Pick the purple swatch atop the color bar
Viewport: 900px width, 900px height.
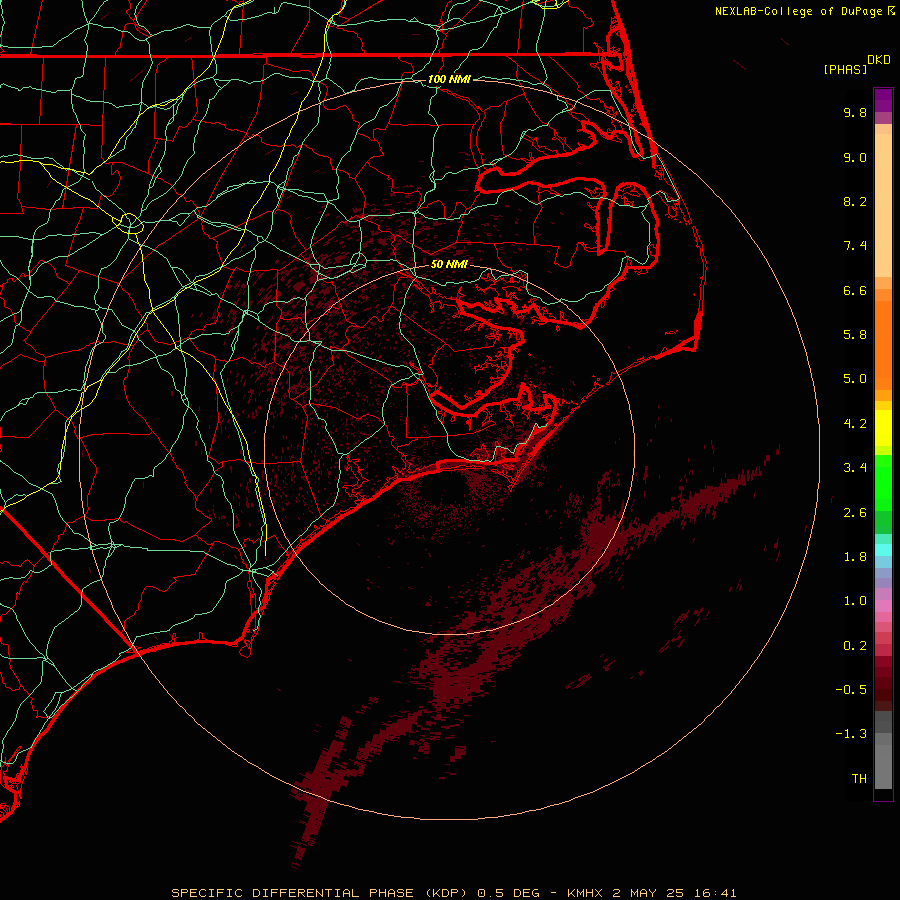coord(883,99)
